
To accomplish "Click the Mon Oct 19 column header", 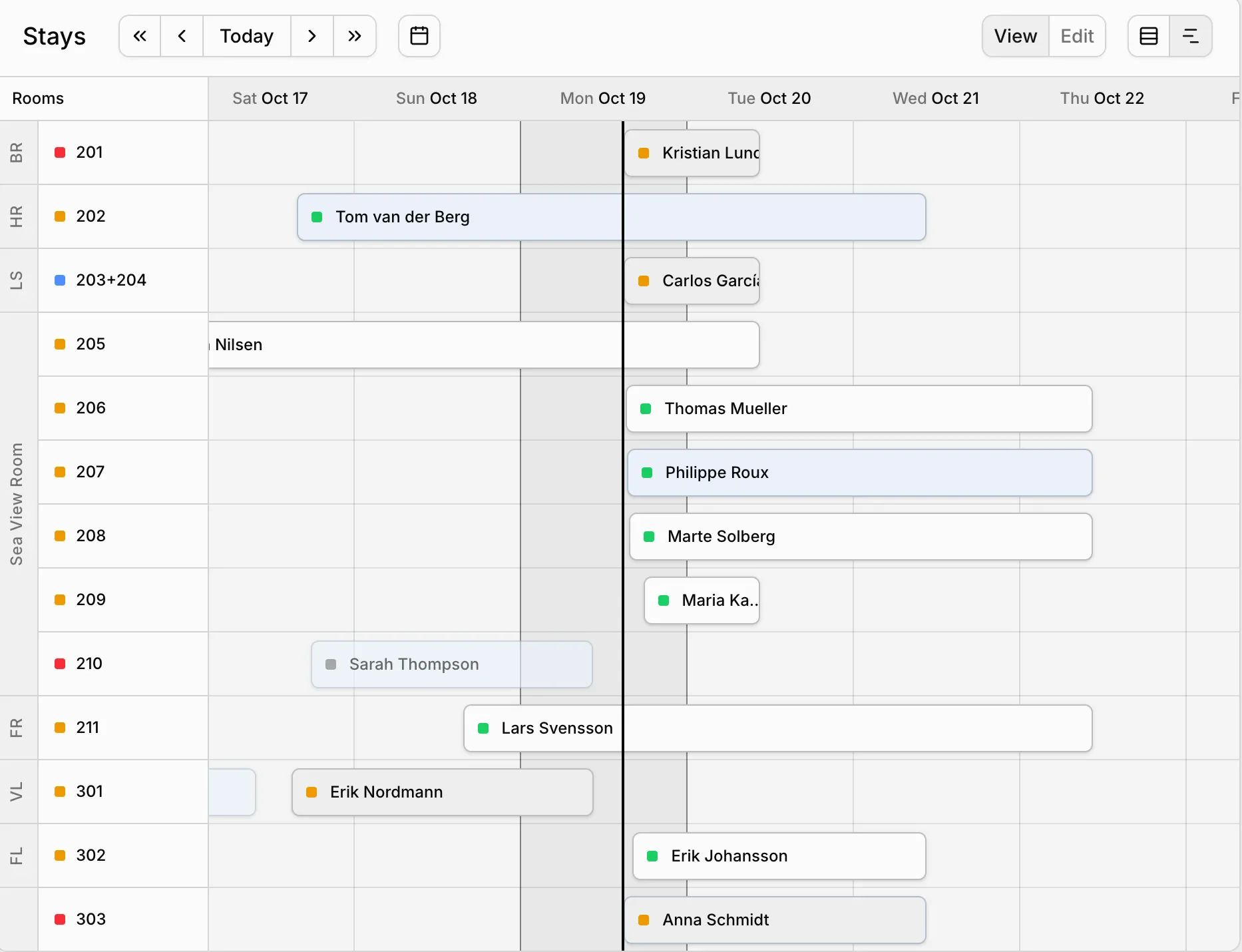I will 603,99.
